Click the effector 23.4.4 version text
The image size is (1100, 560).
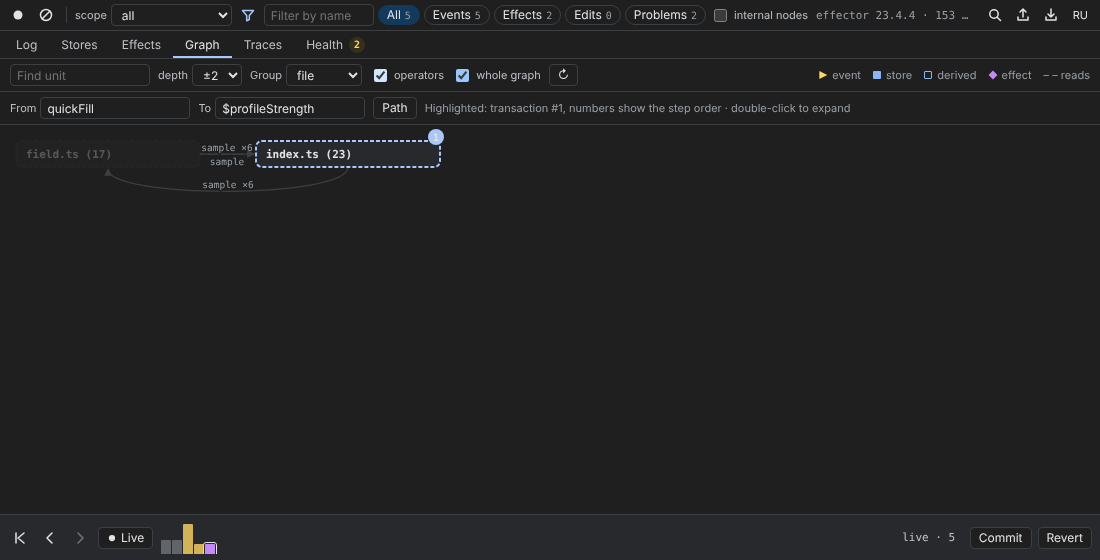click(x=892, y=15)
